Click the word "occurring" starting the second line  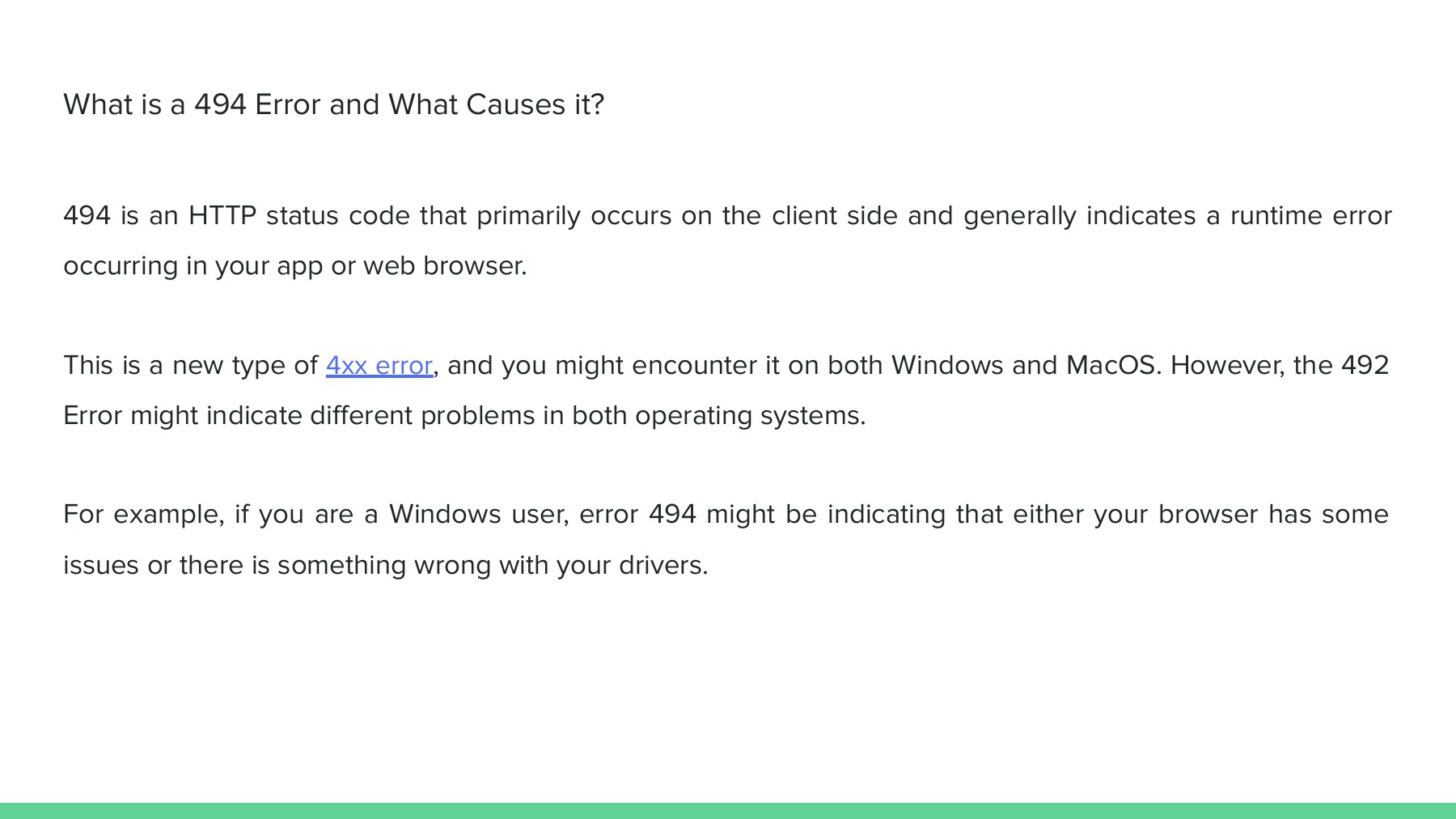tap(120, 266)
